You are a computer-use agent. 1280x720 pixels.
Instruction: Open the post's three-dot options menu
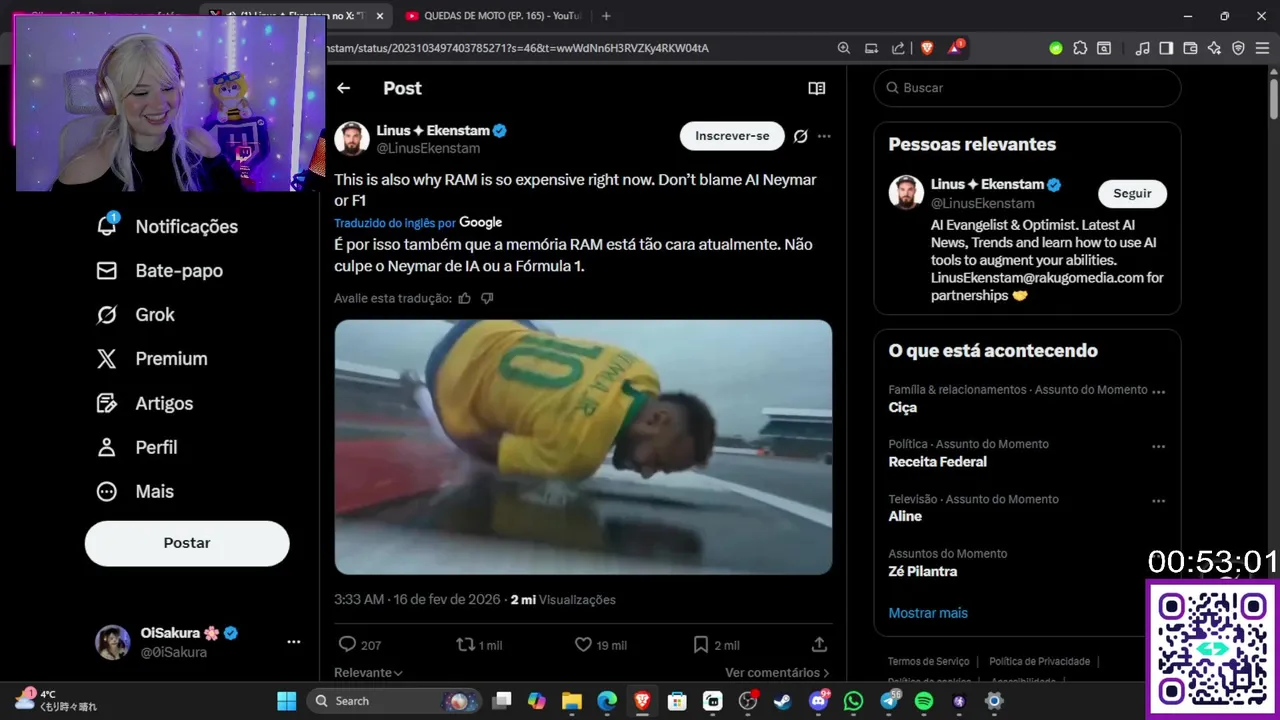click(824, 136)
